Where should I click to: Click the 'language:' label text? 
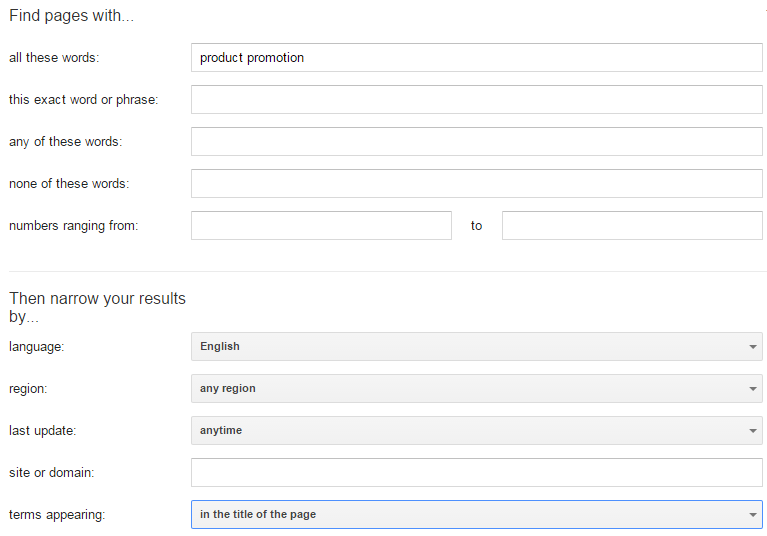[36, 347]
